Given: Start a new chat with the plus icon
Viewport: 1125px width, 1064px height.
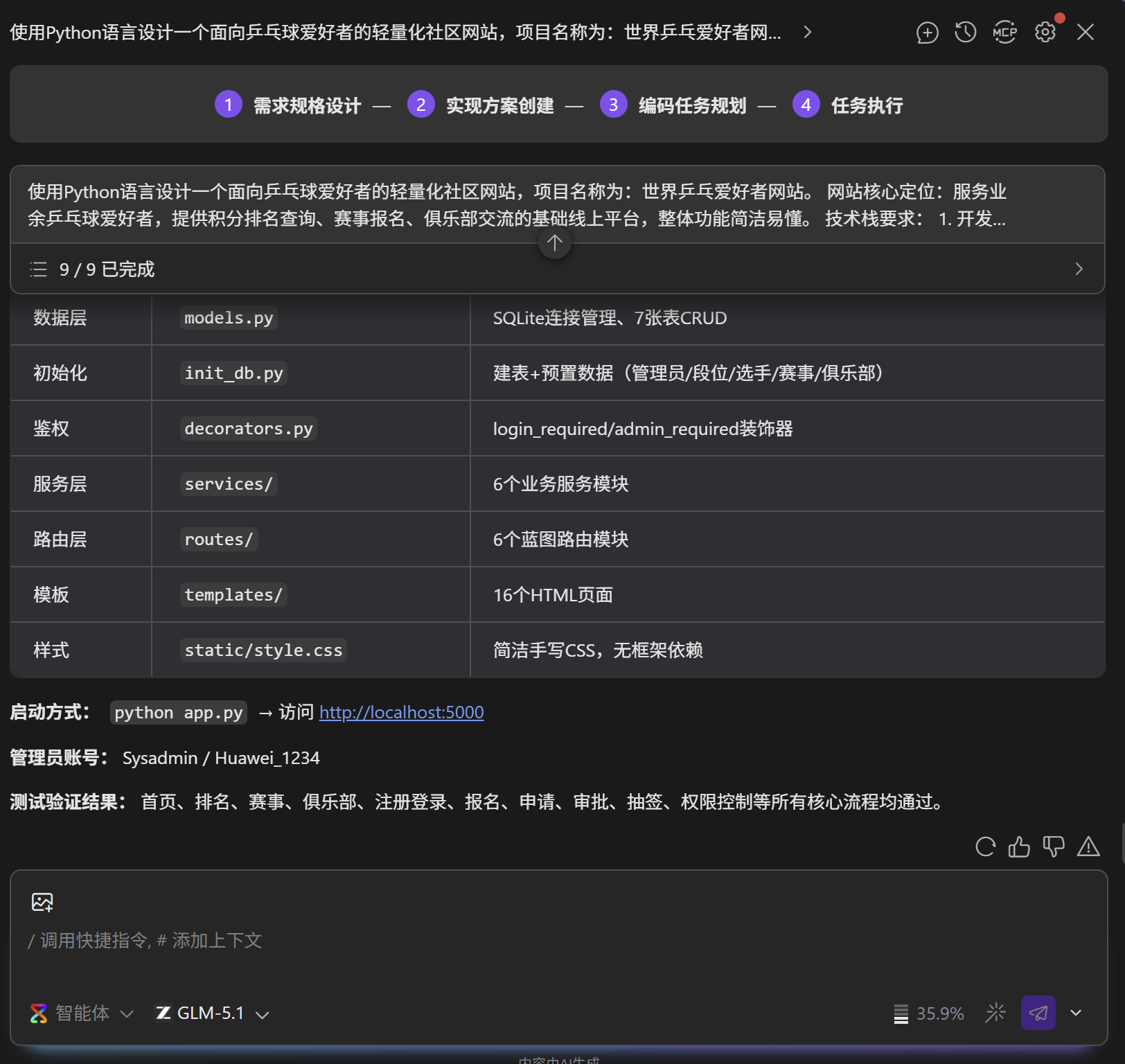Looking at the screenshot, I should point(927,33).
